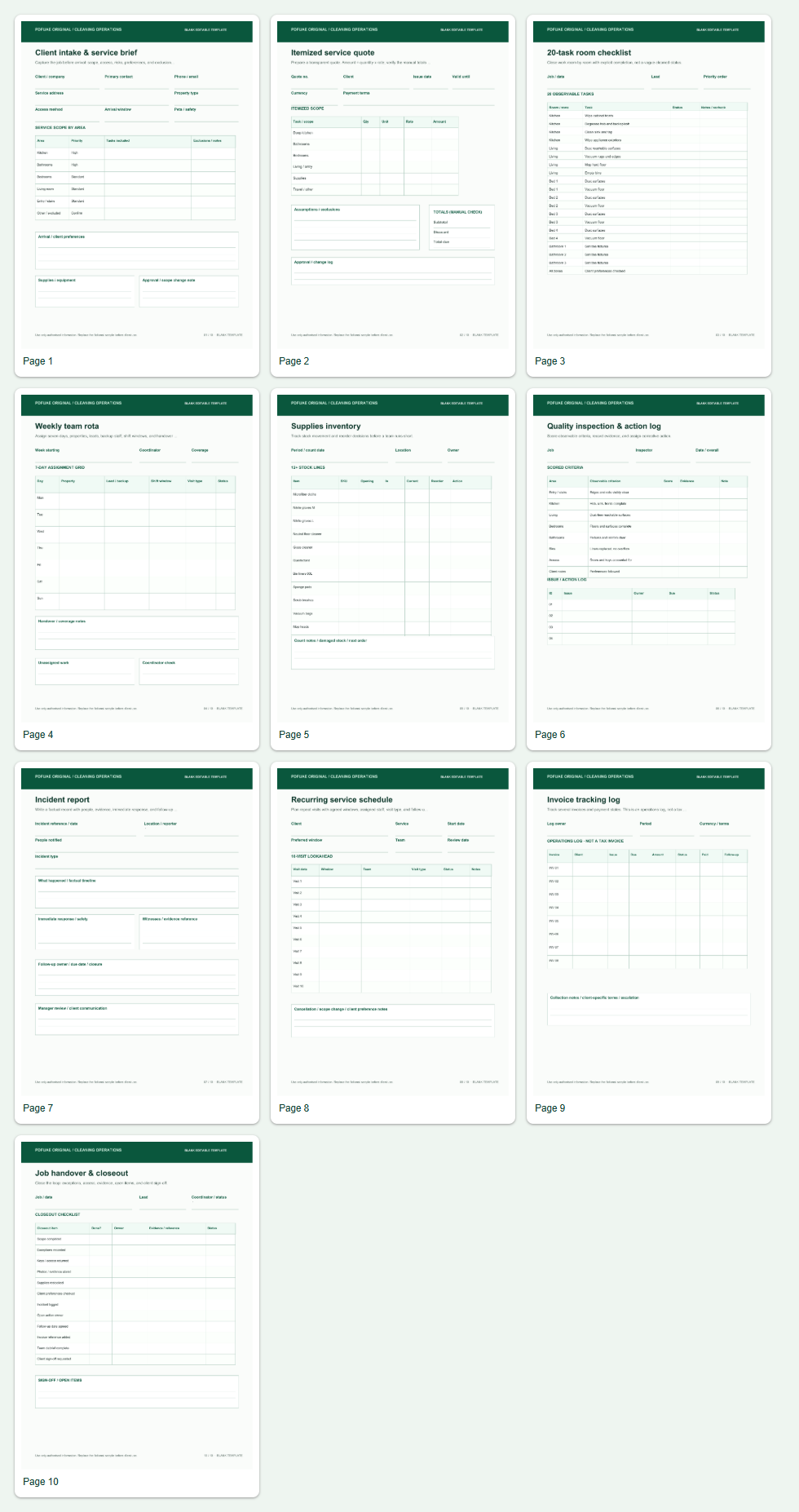Open the Page 2 thumbnail card
This screenshot has height=1512, width=799.
tap(393, 196)
